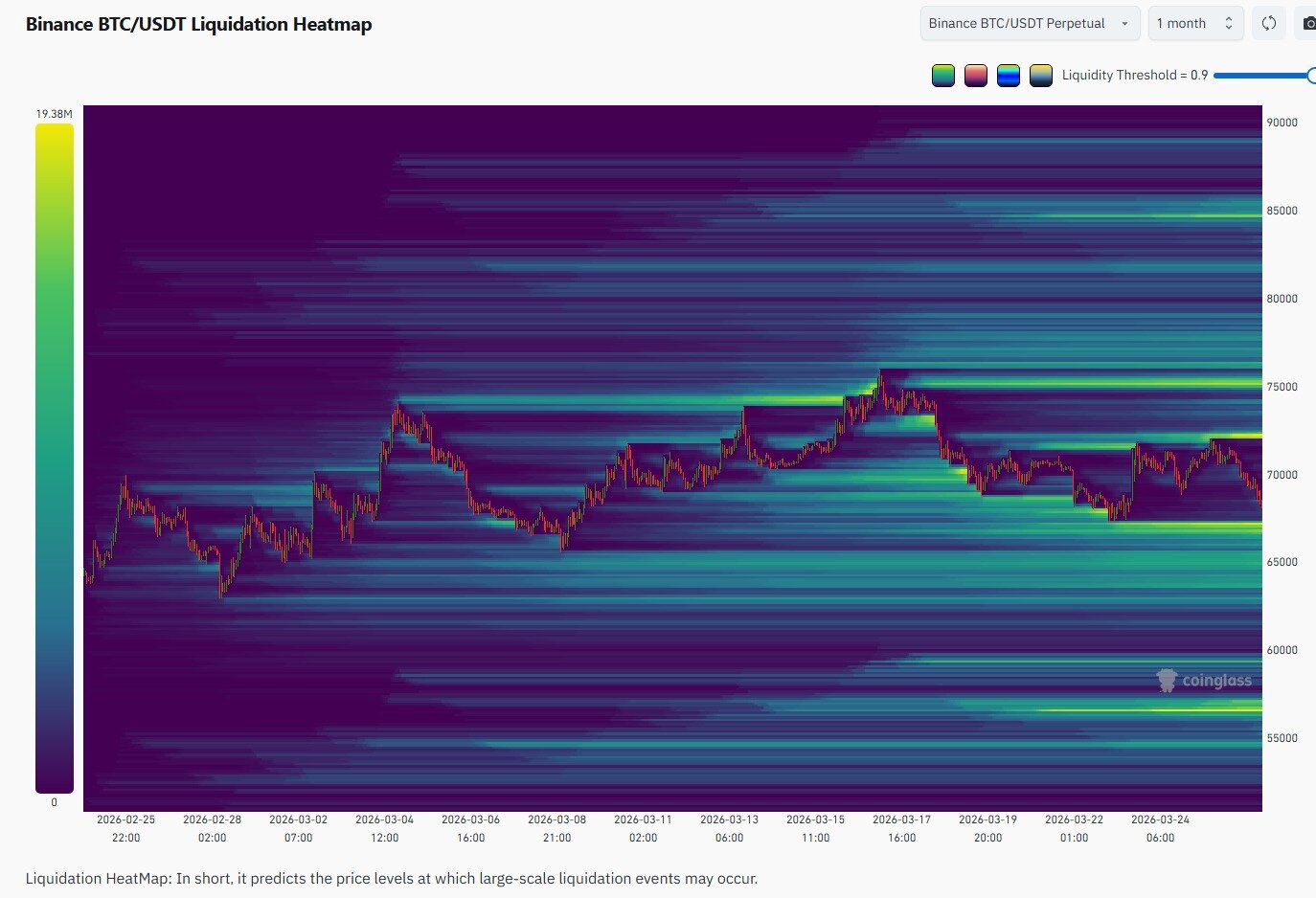Screen dimensions: 1316x898
Task: Open the Binance BTC/USDT Perpetual dropdown
Action: coord(1029,23)
